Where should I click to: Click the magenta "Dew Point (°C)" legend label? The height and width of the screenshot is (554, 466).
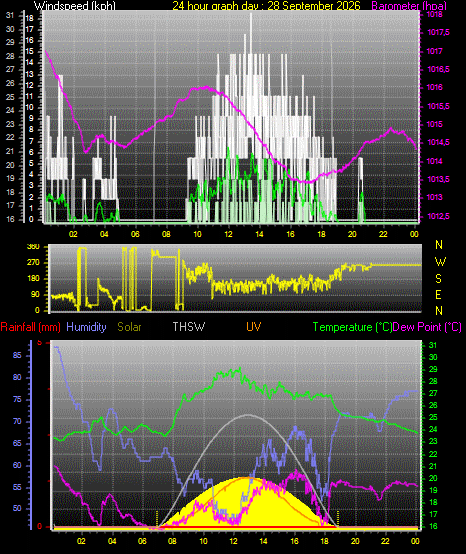[x=427, y=327]
